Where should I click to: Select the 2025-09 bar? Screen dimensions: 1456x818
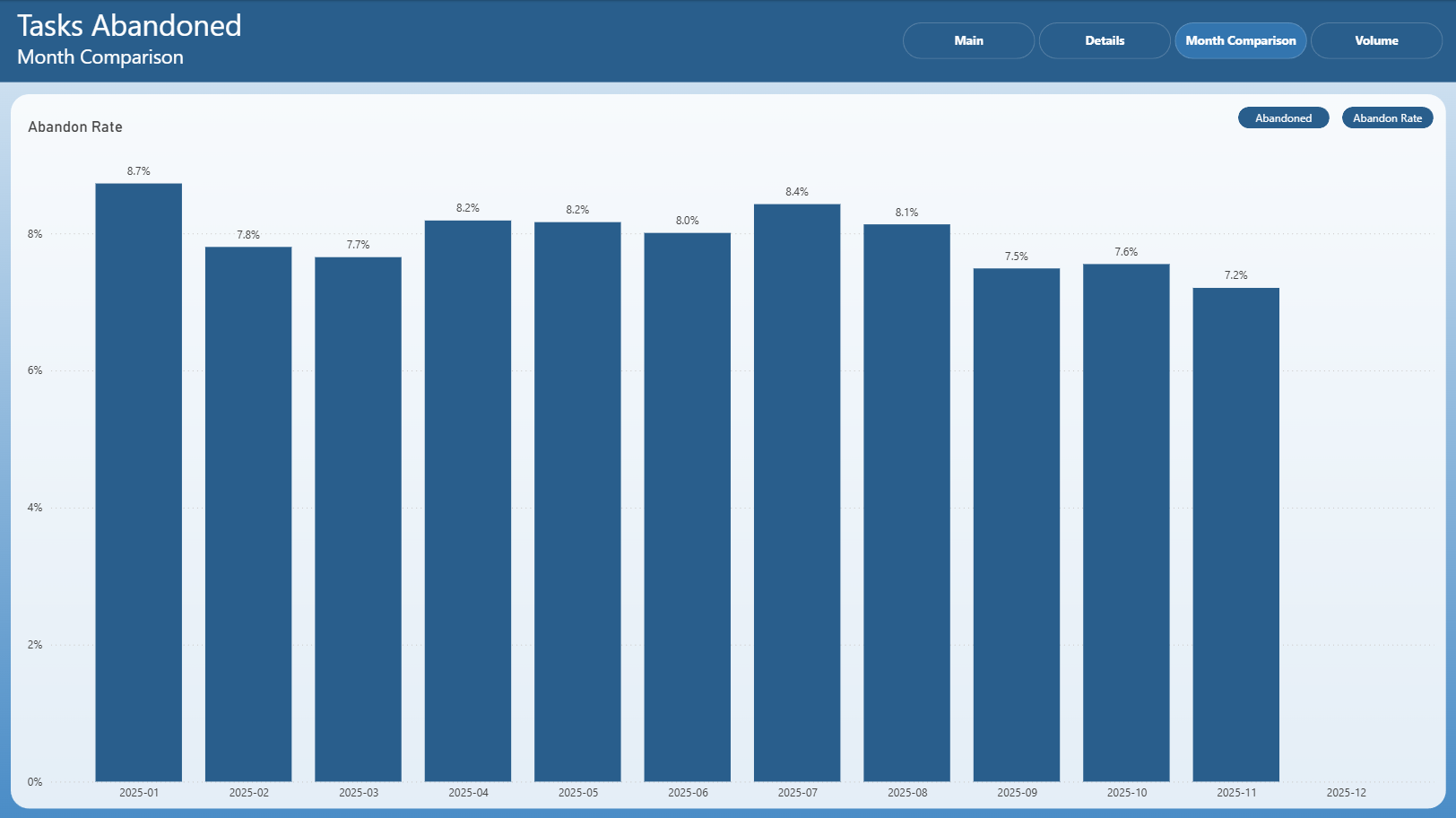pos(1017,525)
